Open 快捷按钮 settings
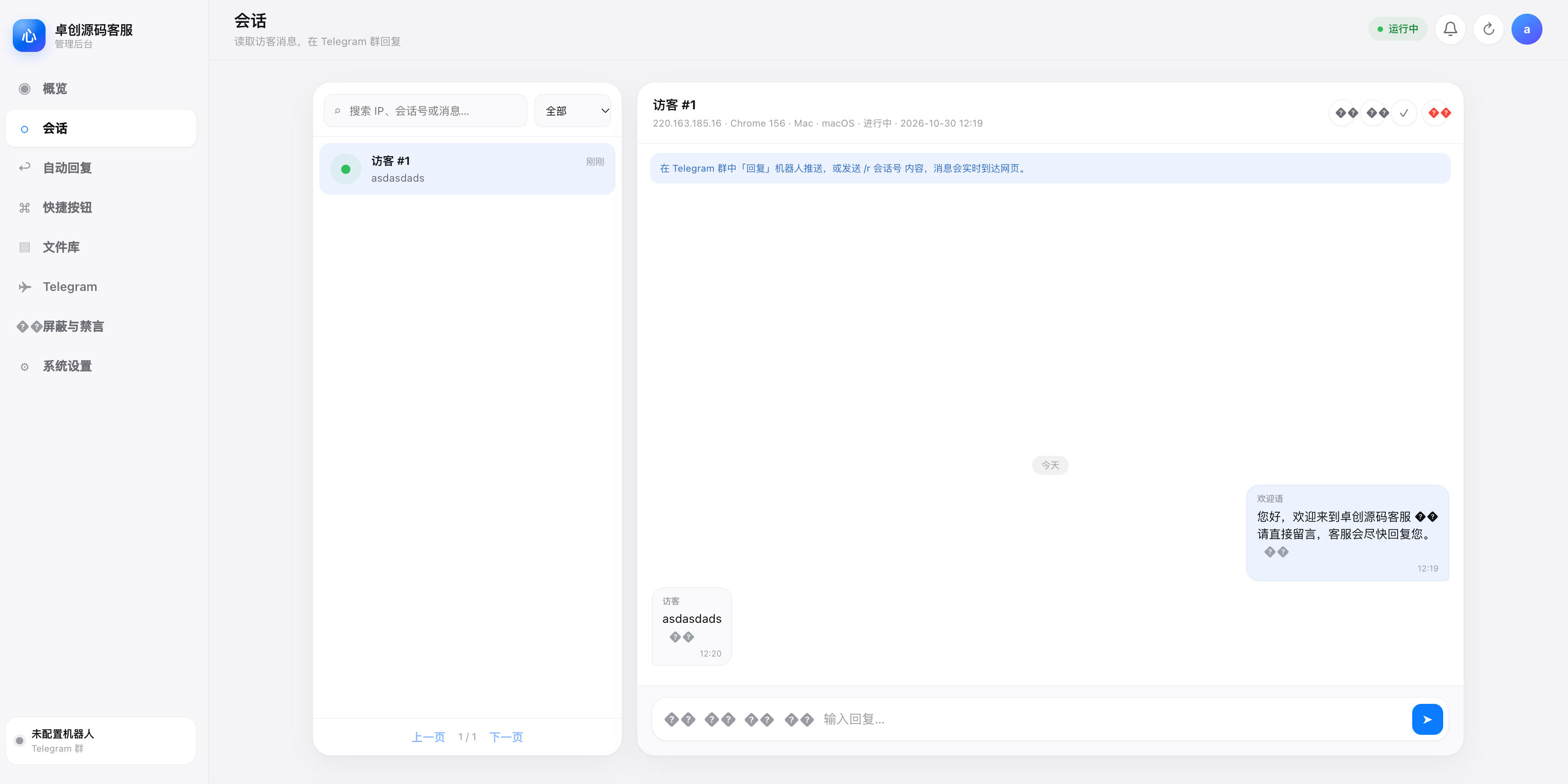Viewport: 1568px width, 784px height. coord(101,208)
